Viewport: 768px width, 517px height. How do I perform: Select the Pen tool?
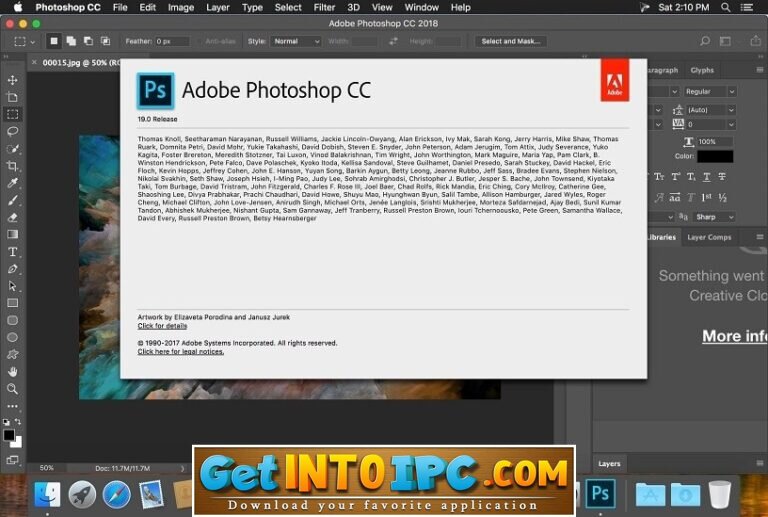pyautogui.click(x=13, y=269)
